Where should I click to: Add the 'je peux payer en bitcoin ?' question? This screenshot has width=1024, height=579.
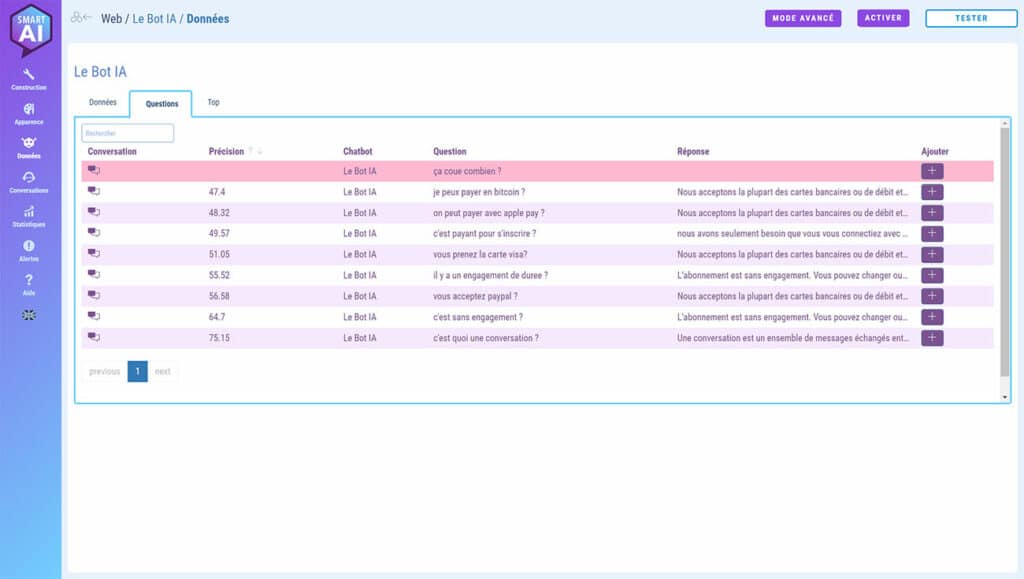coord(932,192)
